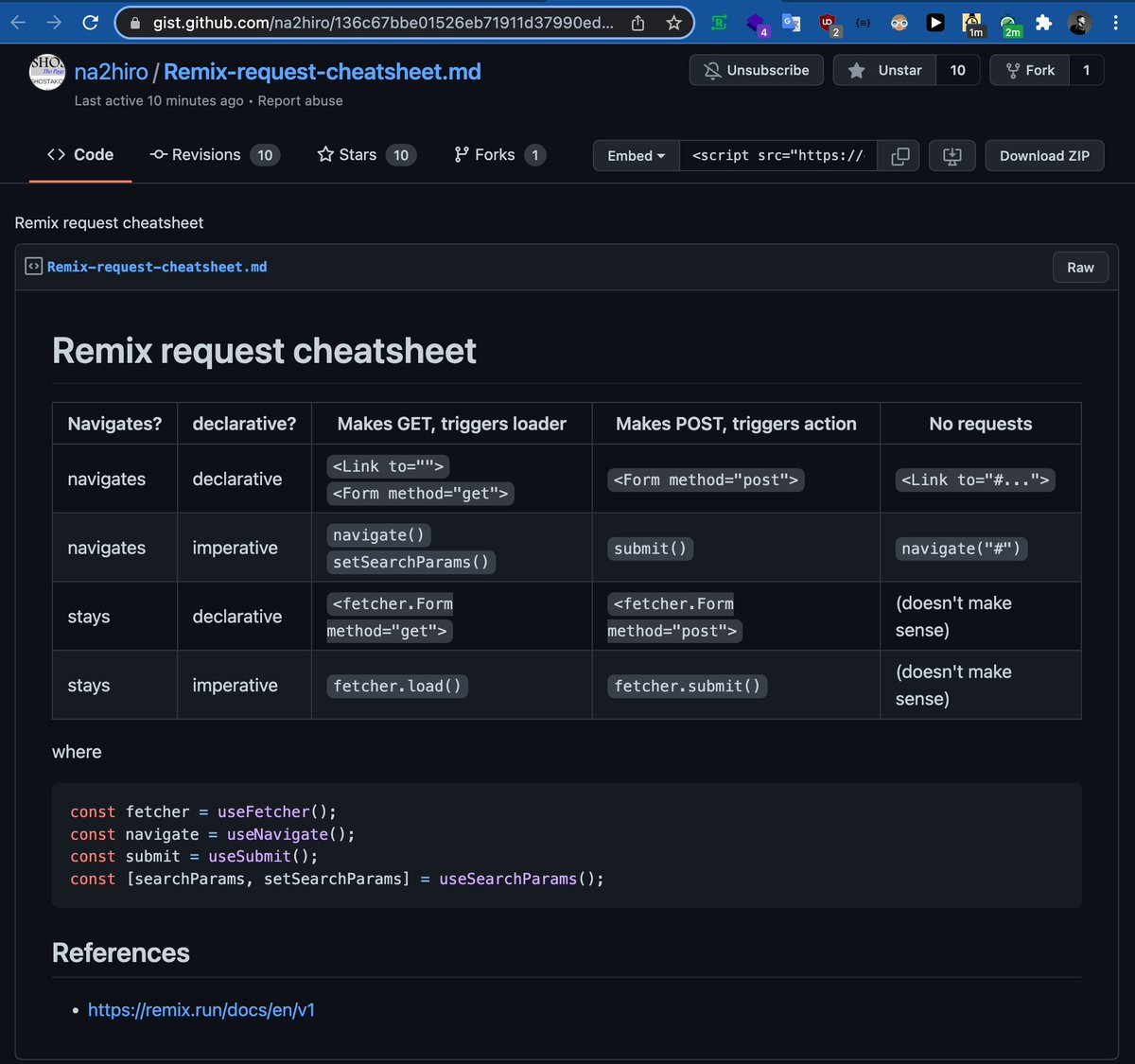Go forward with the browser forward arrow

point(54,22)
